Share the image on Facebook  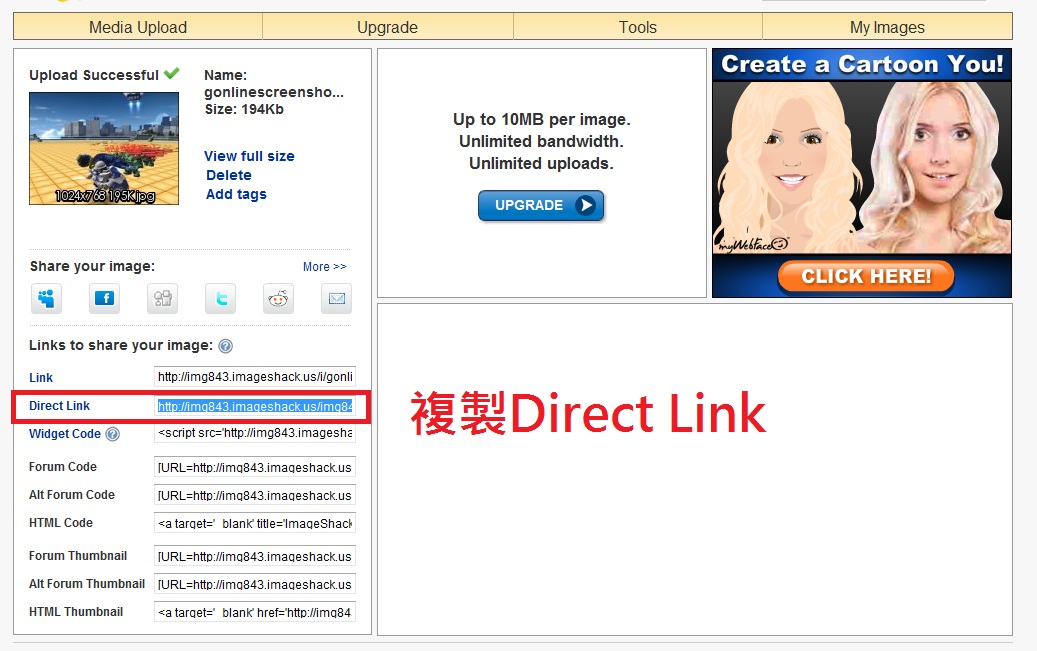tap(104, 298)
